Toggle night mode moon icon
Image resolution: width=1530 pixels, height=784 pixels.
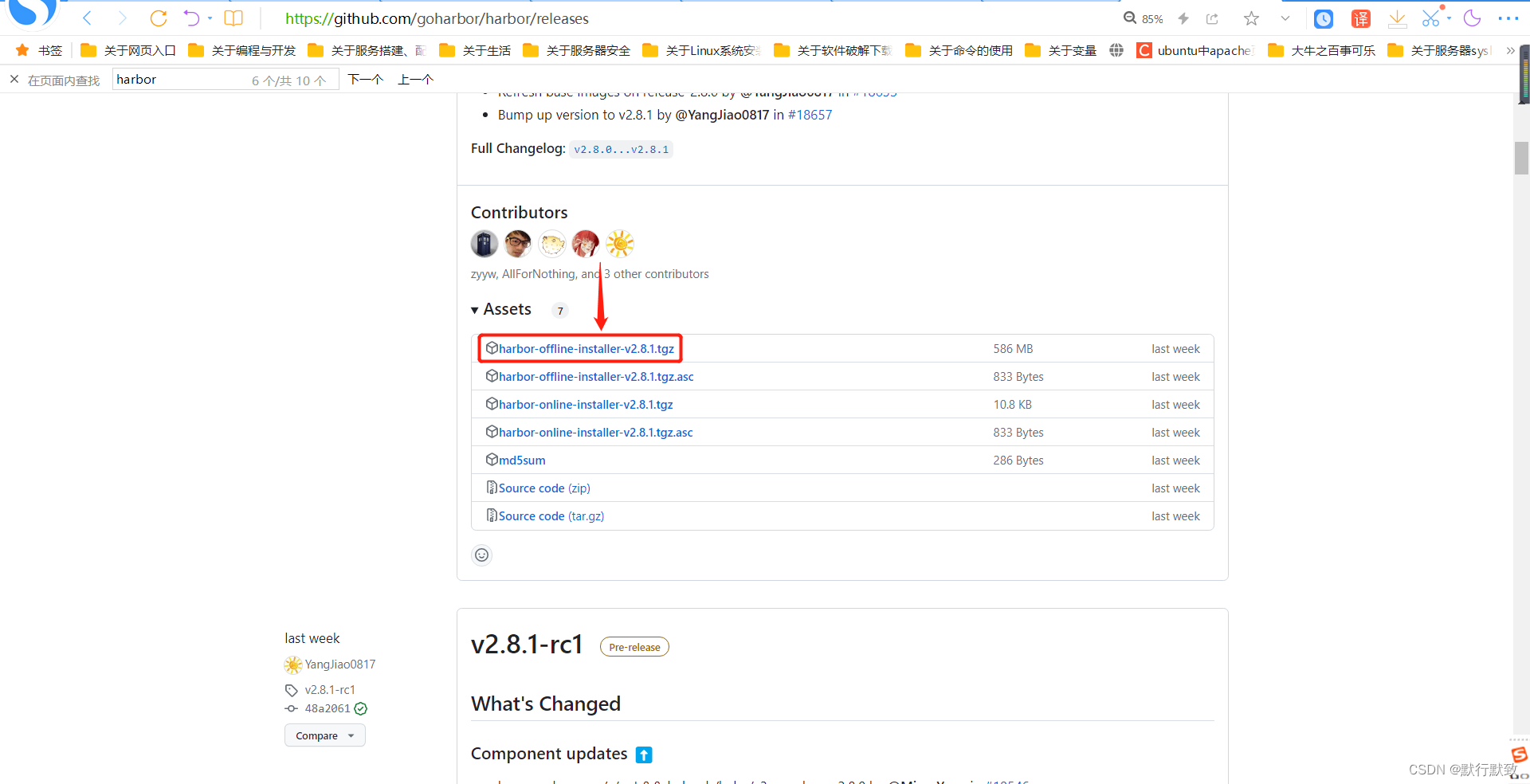click(1472, 18)
